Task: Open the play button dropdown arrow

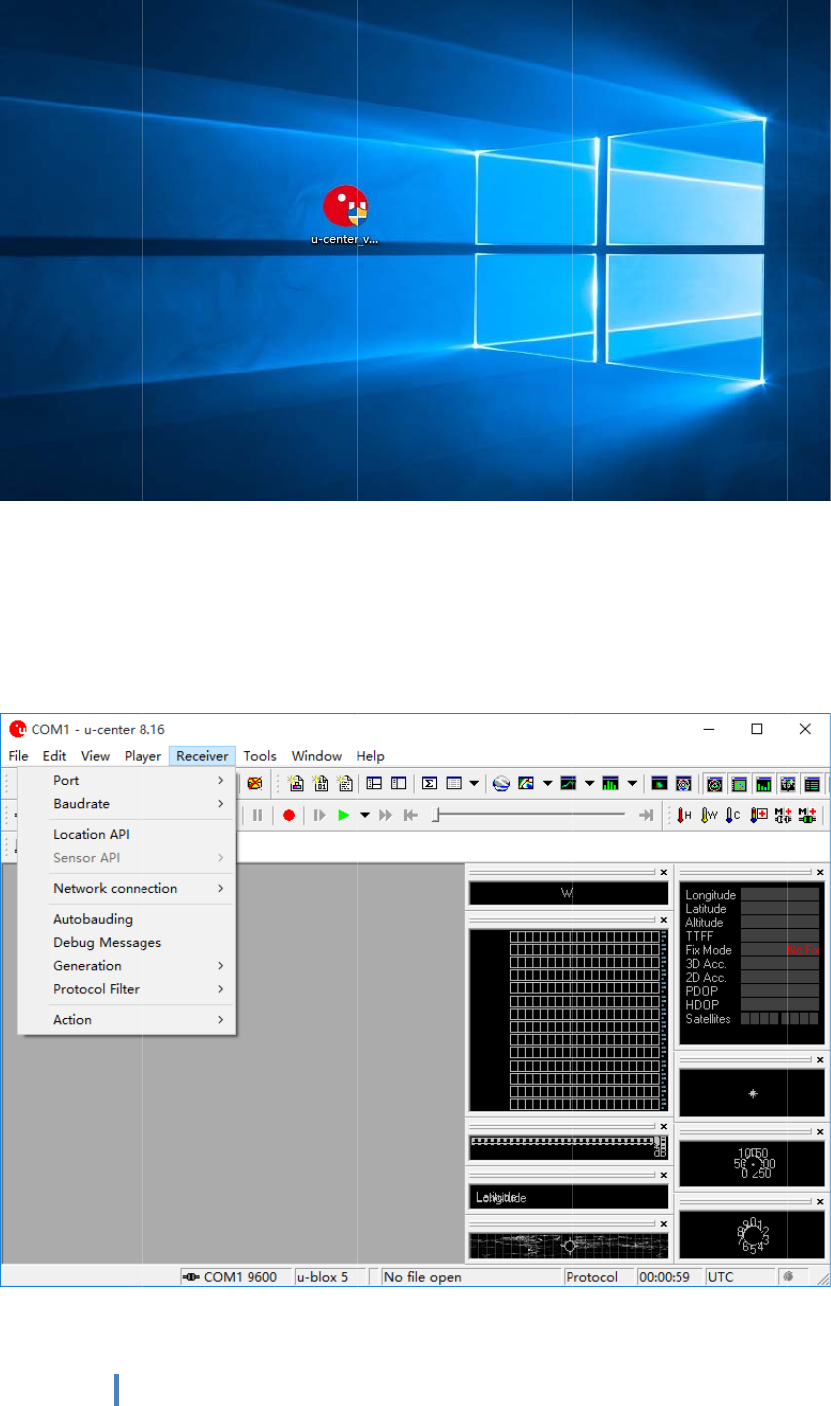Action: [x=365, y=815]
